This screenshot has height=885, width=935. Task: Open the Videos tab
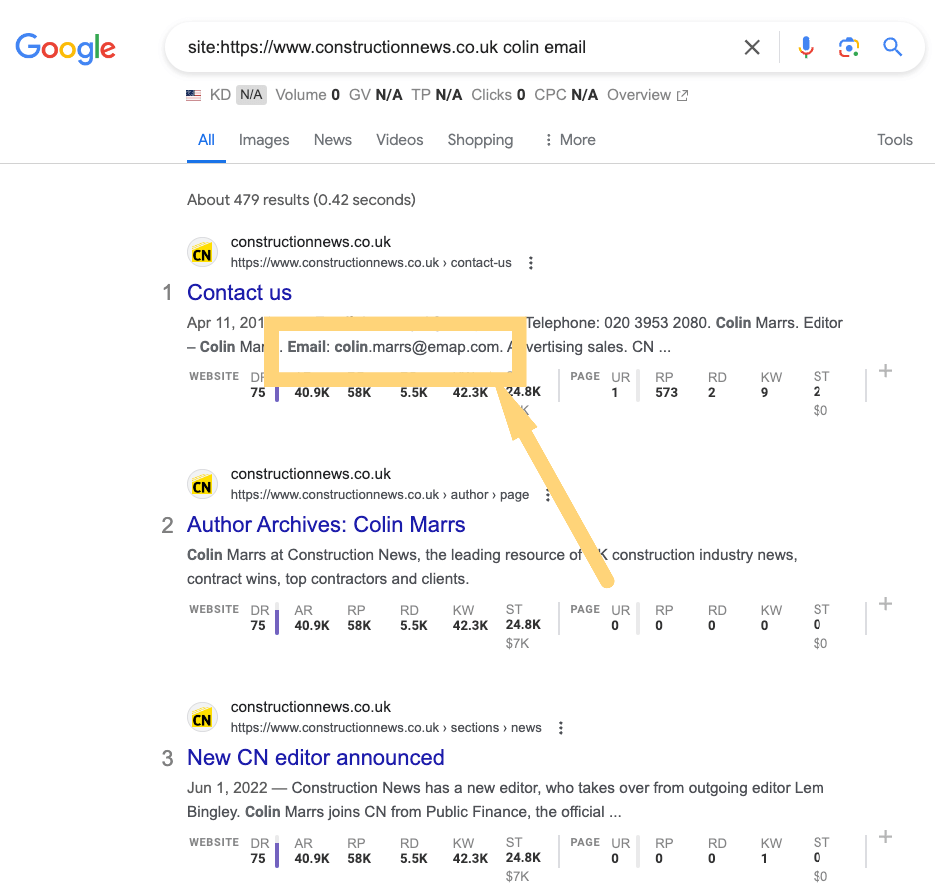pos(400,140)
